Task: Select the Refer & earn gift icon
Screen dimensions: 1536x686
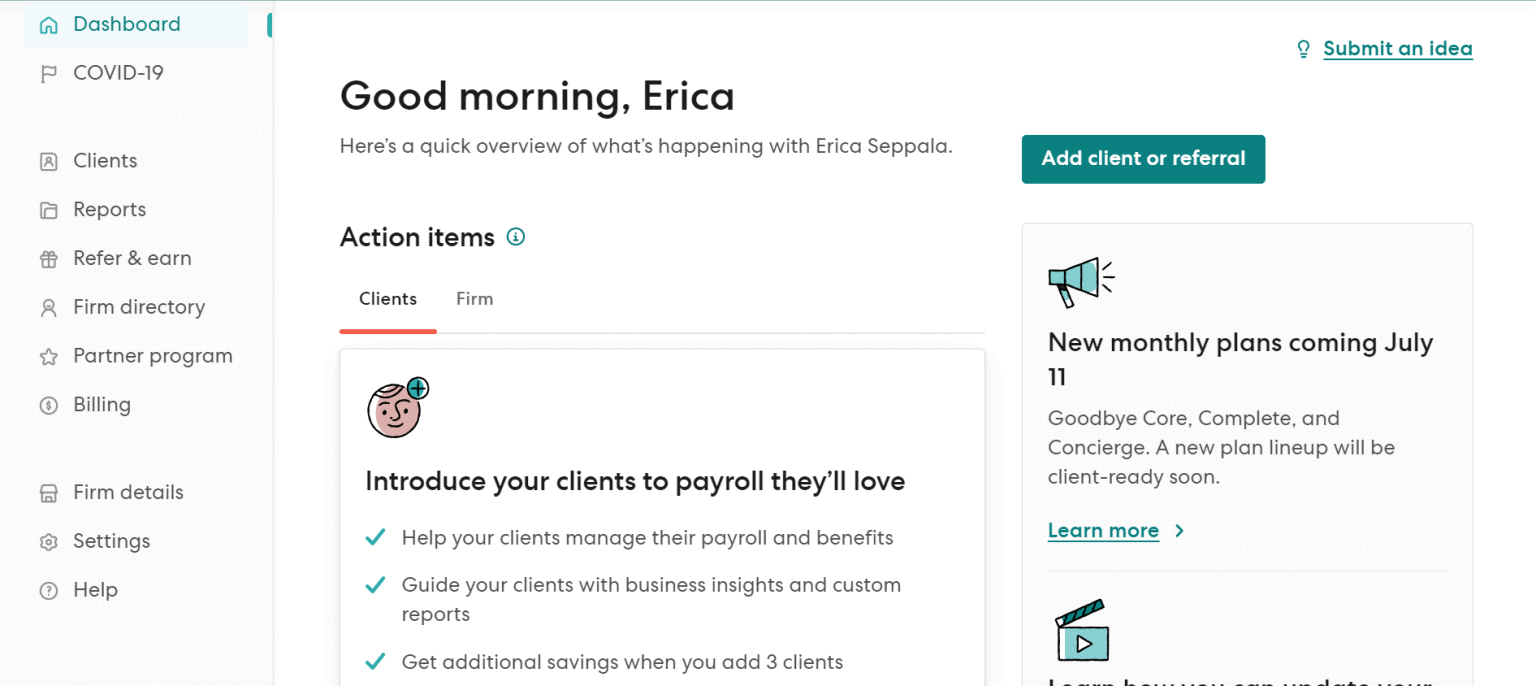Action: coord(48,258)
